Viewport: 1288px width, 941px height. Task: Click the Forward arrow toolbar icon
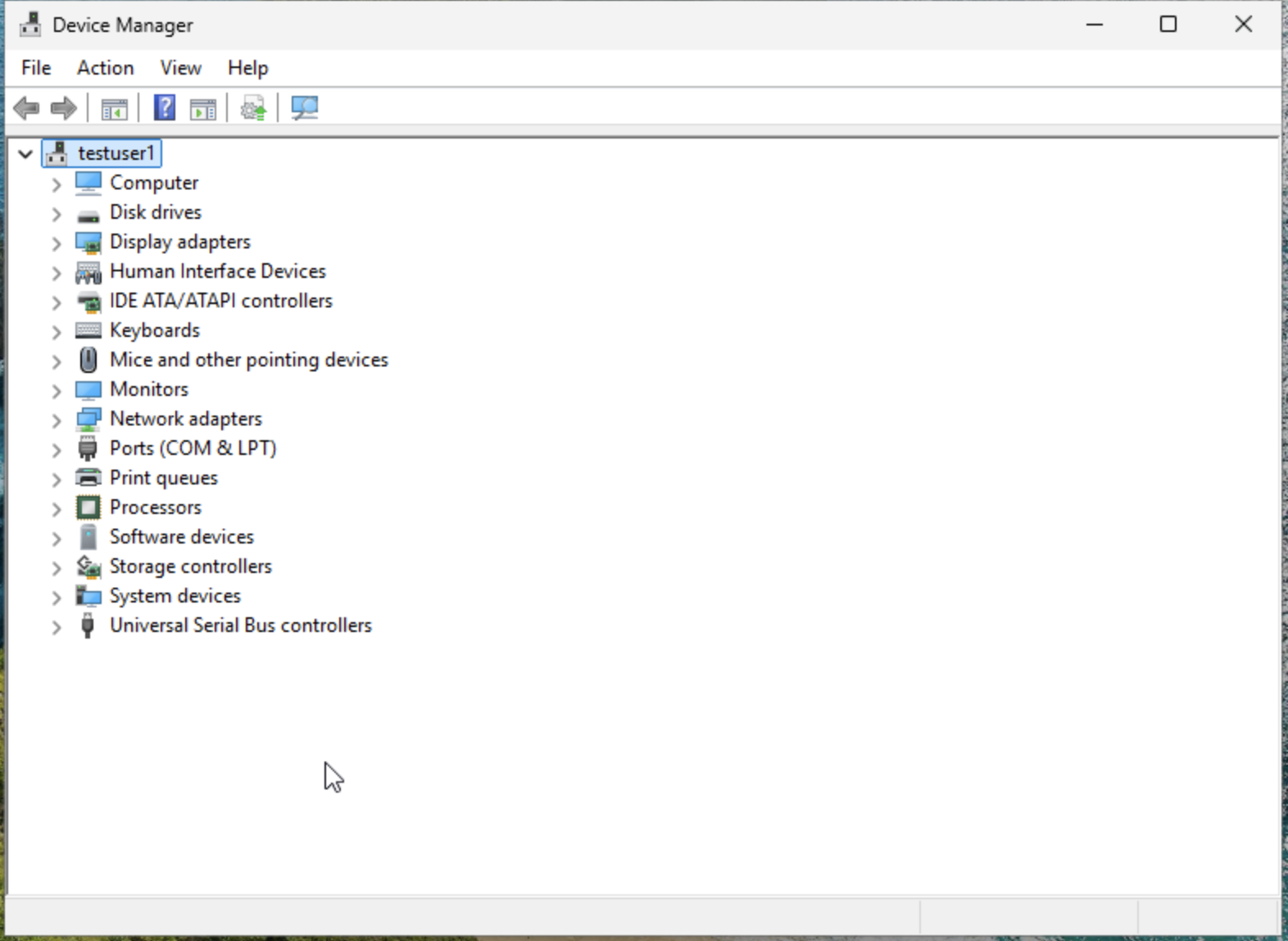pos(63,108)
